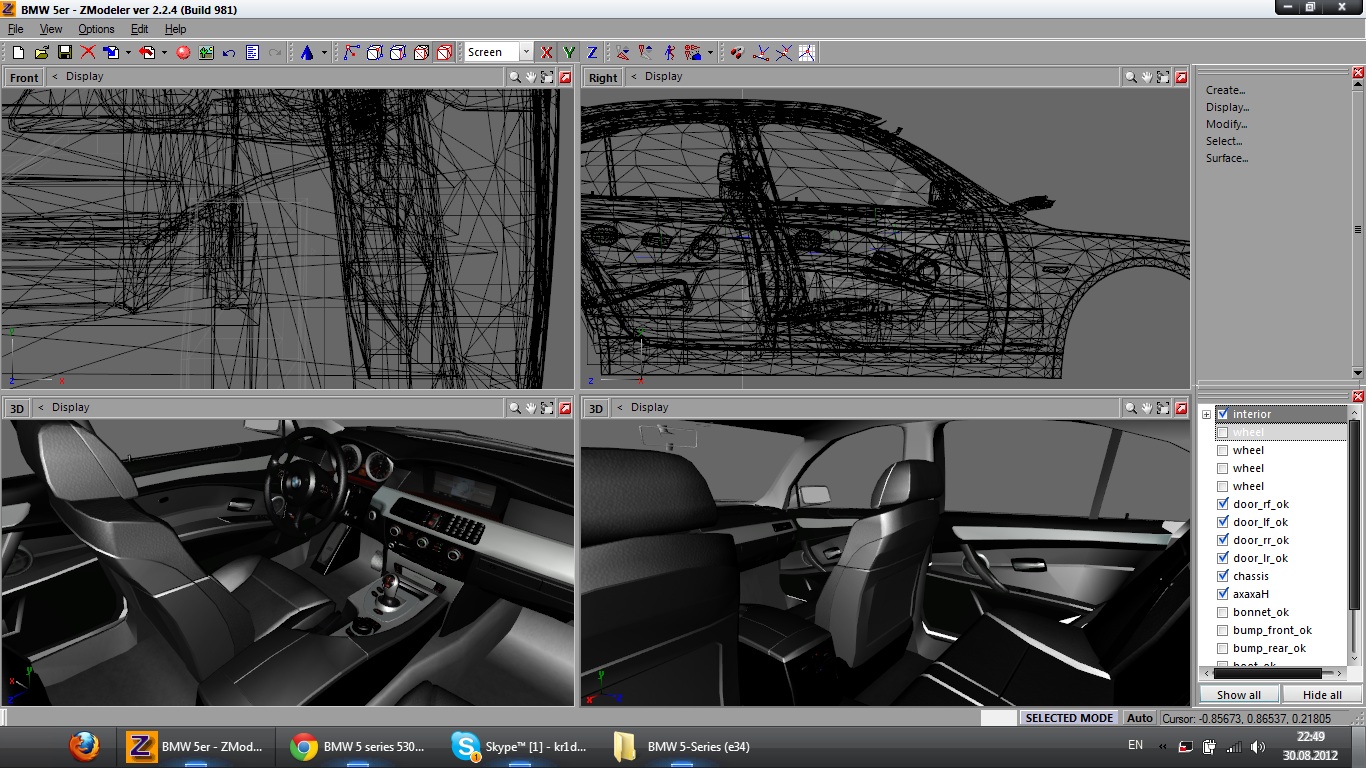Uncheck the door_lr_ok checkbox
The height and width of the screenshot is (768, 1366).
click(1222, 558)
